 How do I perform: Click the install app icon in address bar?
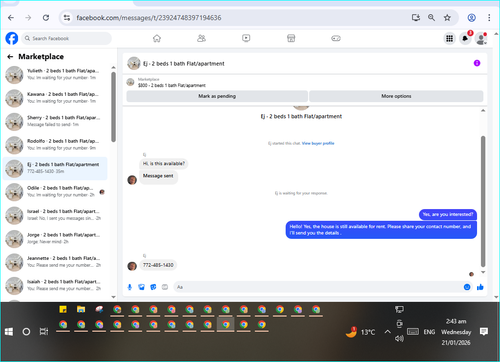[416, 18]
